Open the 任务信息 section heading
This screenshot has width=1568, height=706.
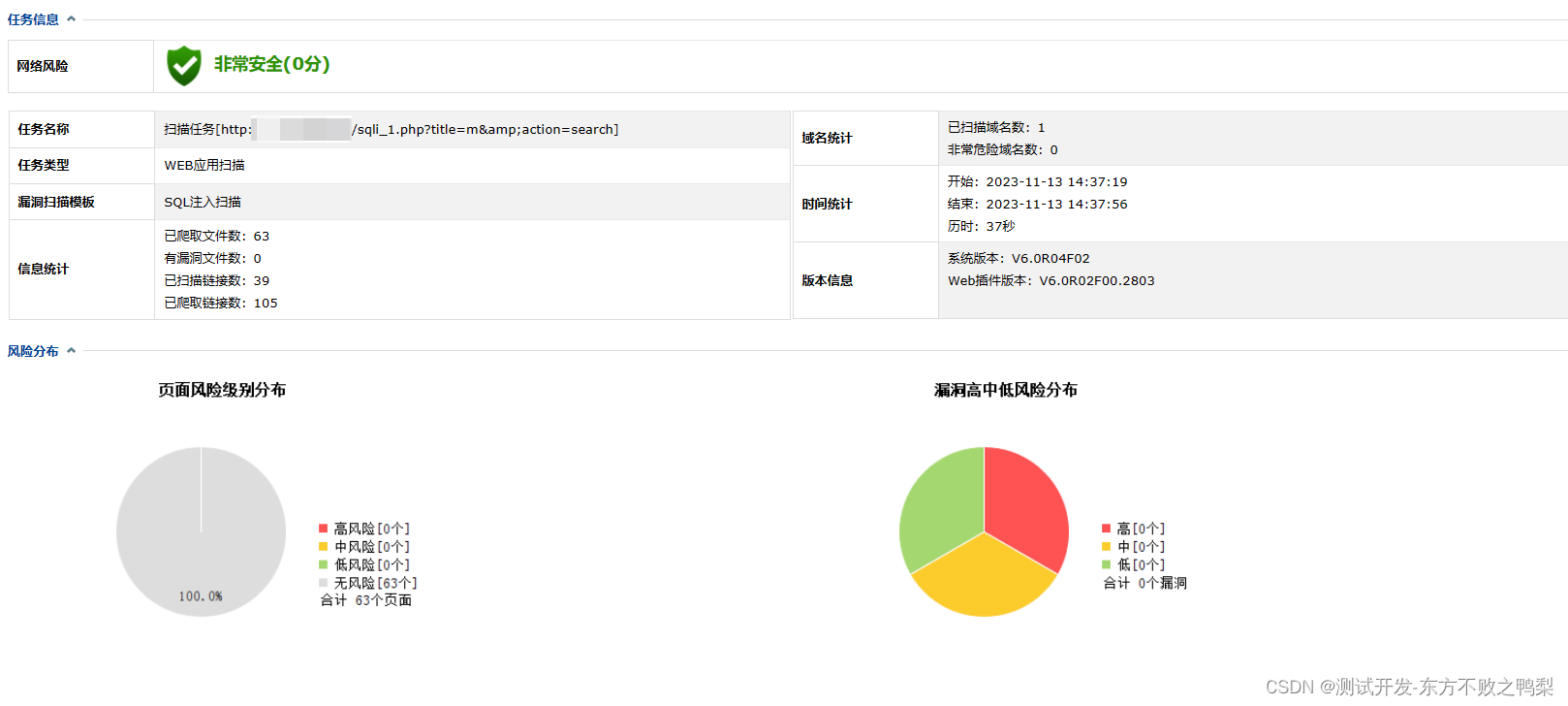(x=33, y=19)
